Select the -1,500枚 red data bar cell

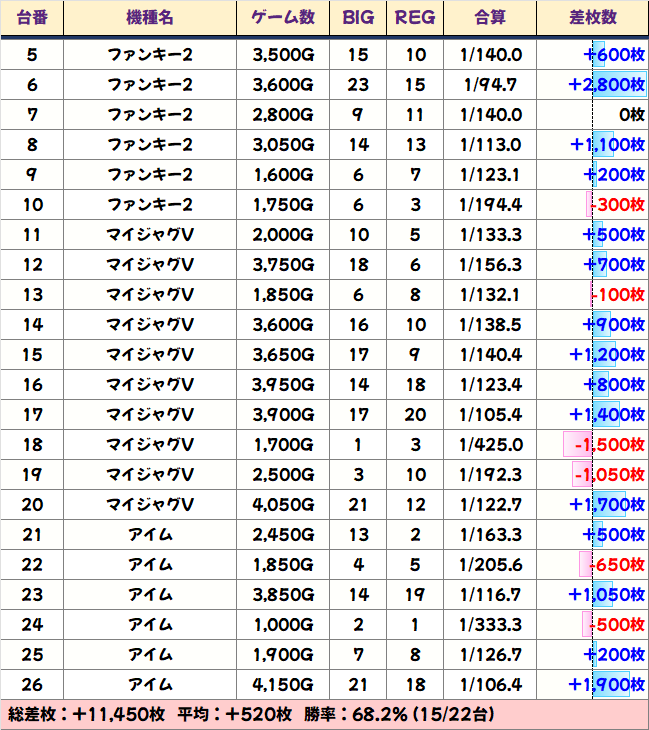(609, 445)
